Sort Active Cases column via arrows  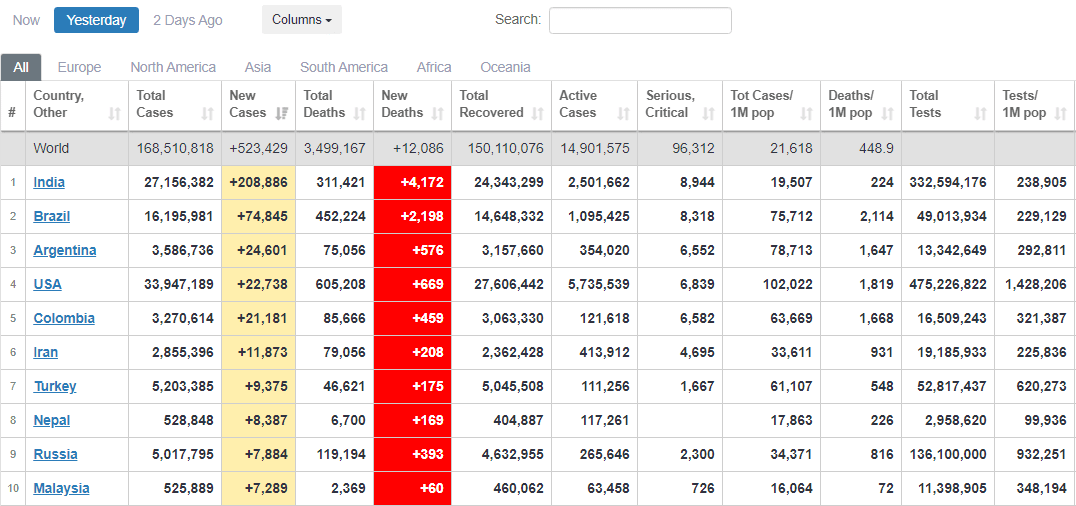624,114
